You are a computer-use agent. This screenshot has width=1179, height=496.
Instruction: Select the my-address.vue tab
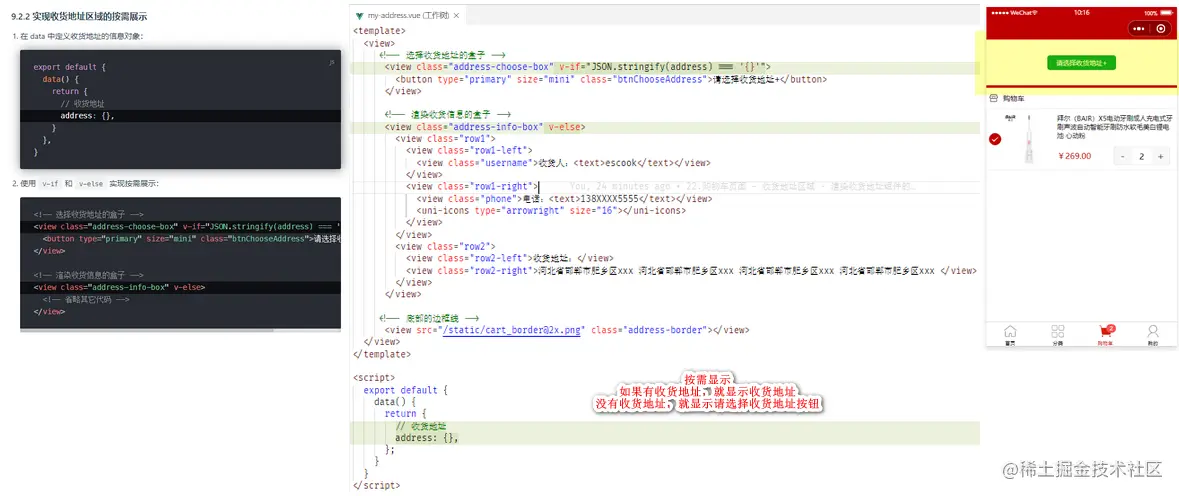pos(408,15)
